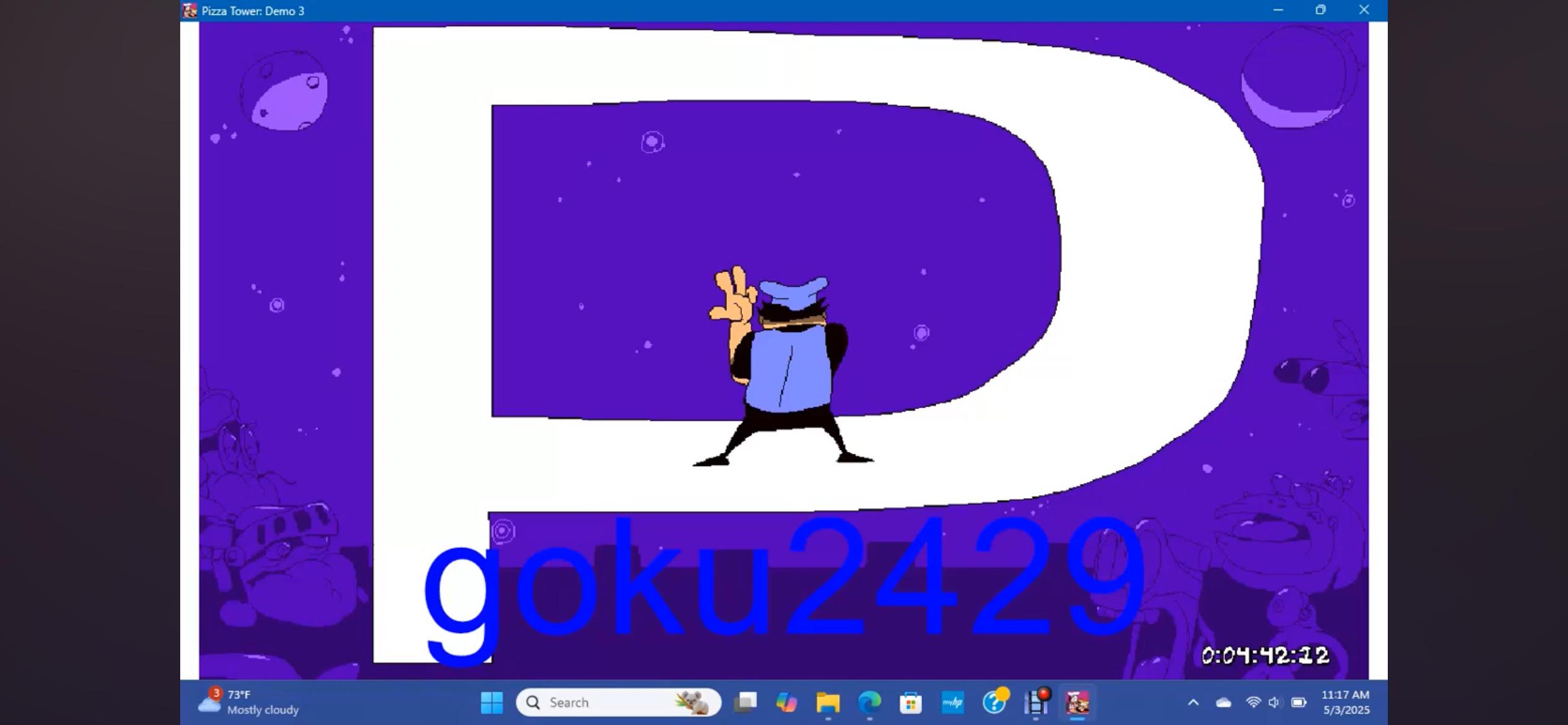This screenshot has height=725, width=1568.
Task: Restore down the Pizza Tower window
Action: [1321, 10]
